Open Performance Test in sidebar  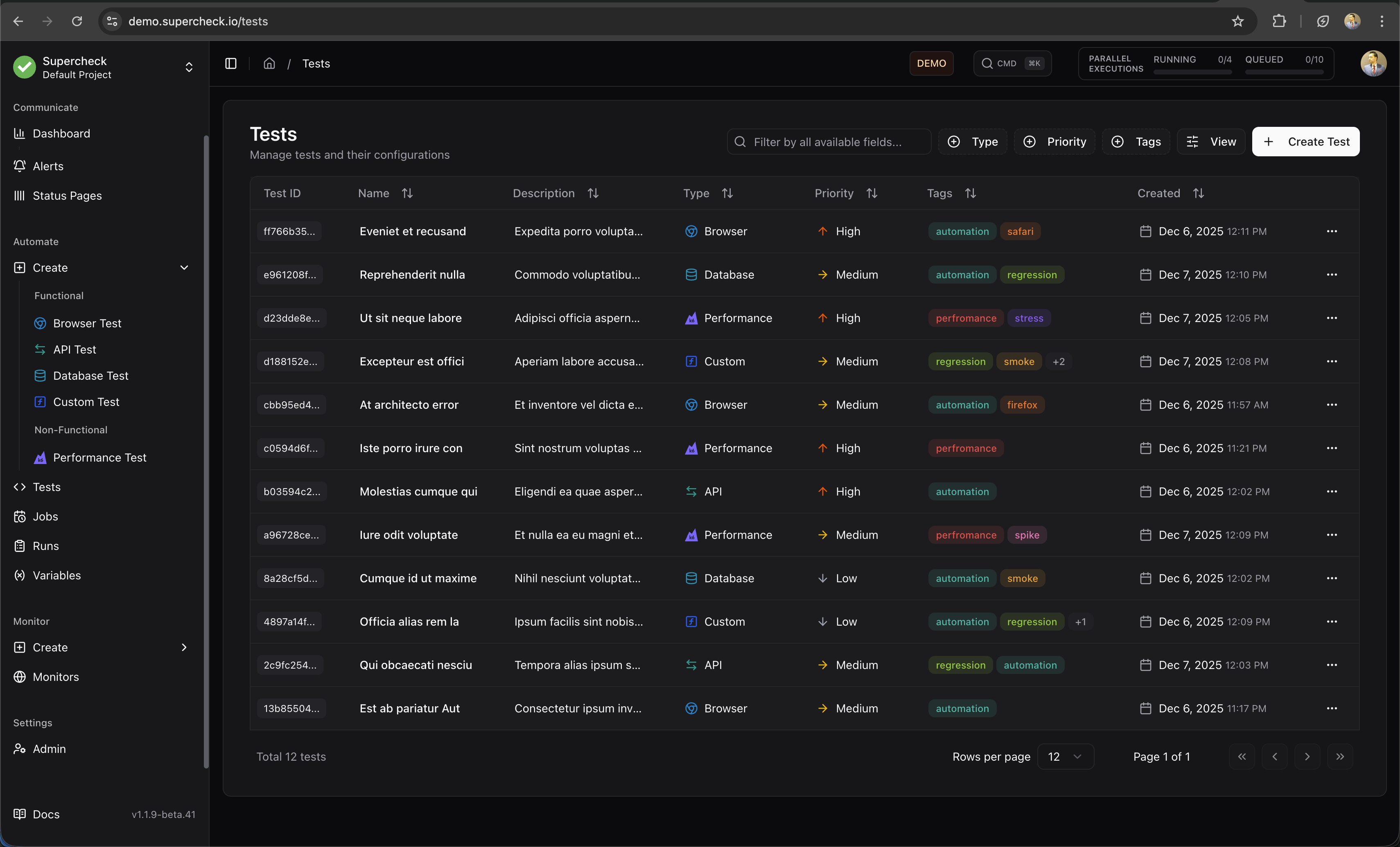tap(99, 457)
